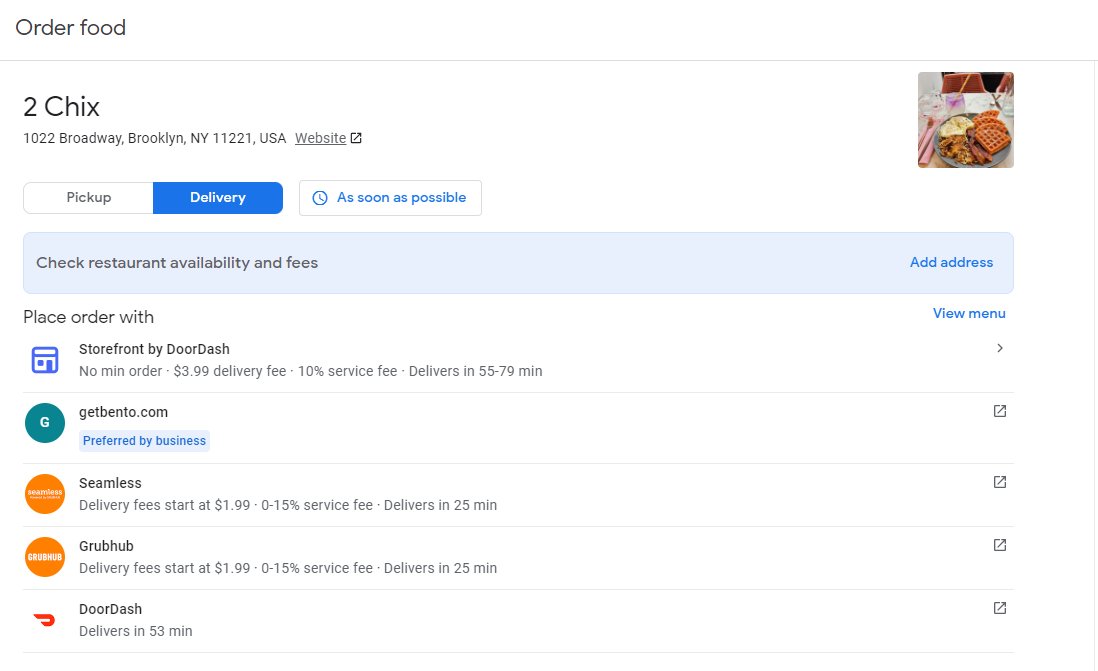Click the Seamless delivery fees details text
The height and width of the screenshot is (671, 1098).
288,505
